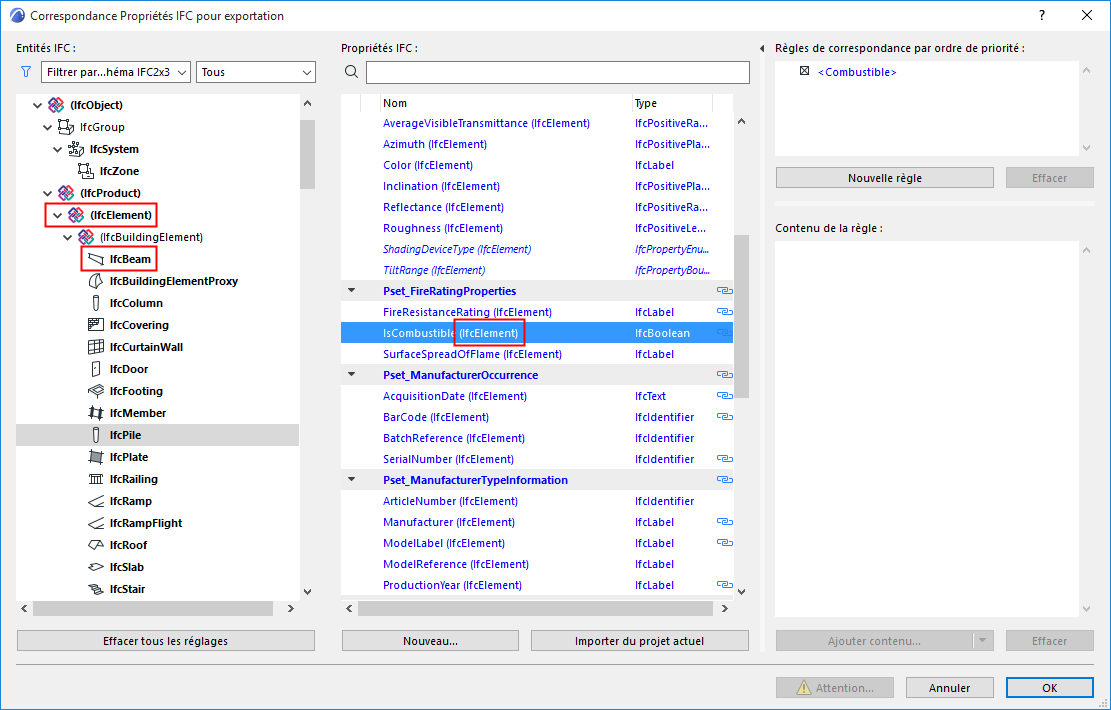Viewport: 1111px width, 710px height.
Task: Open the help question mark button
Action: [x=1042, y=16]
